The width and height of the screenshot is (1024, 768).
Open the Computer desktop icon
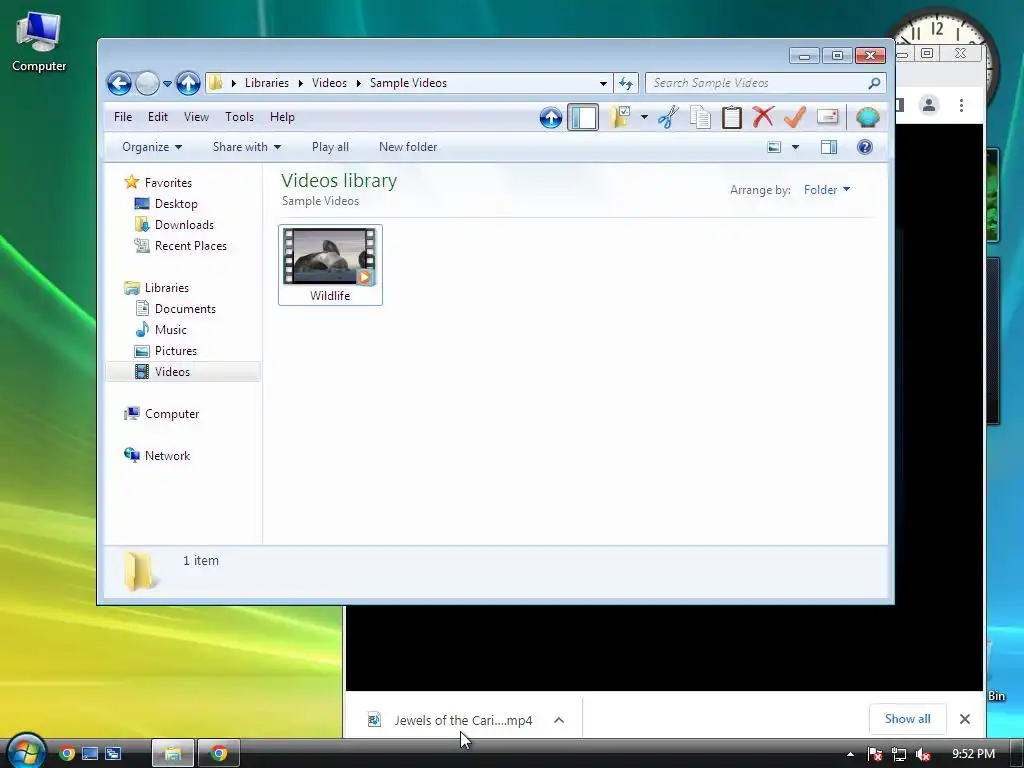[x=39, y=42]
